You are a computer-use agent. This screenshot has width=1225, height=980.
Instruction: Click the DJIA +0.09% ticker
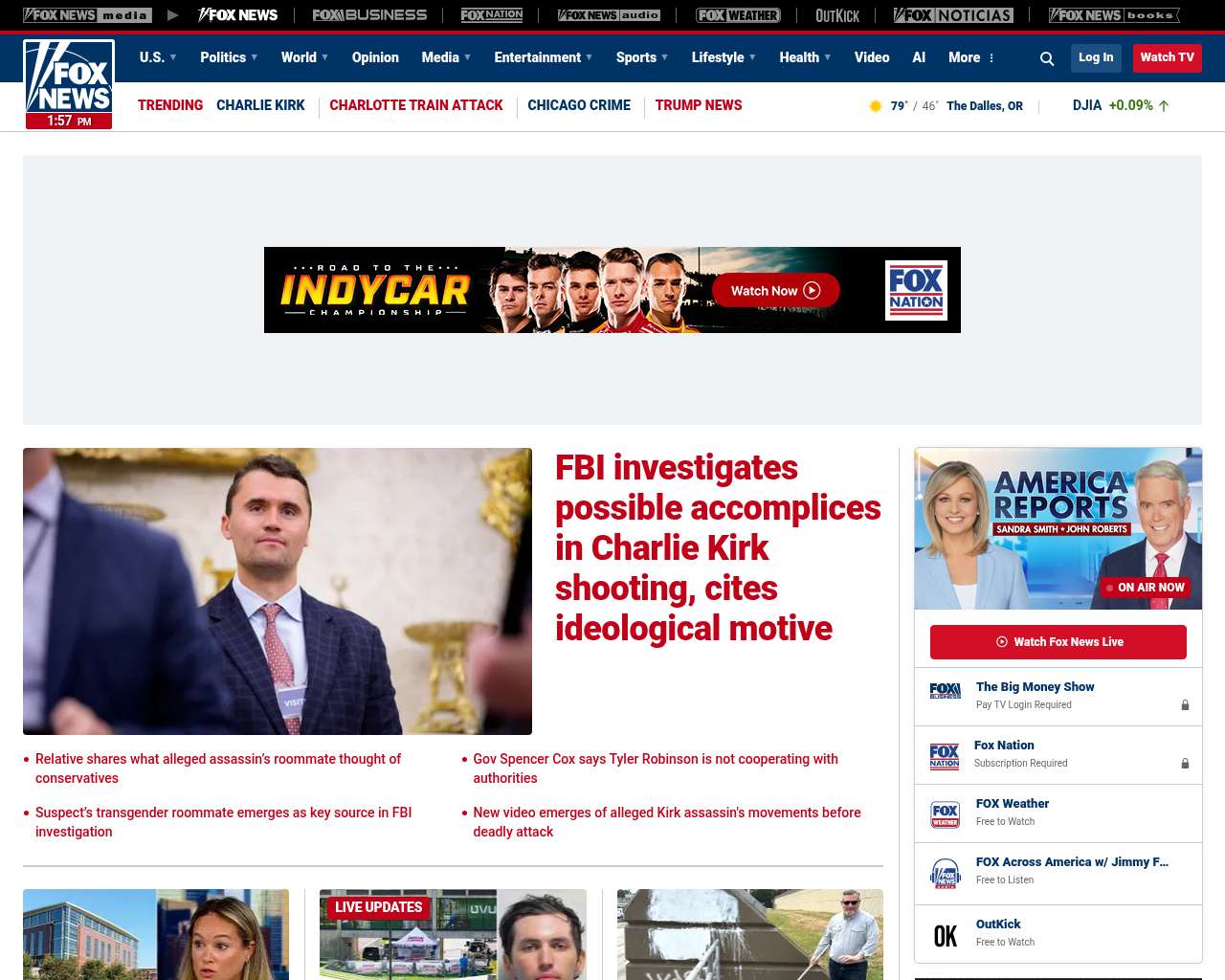(1121, 105)
